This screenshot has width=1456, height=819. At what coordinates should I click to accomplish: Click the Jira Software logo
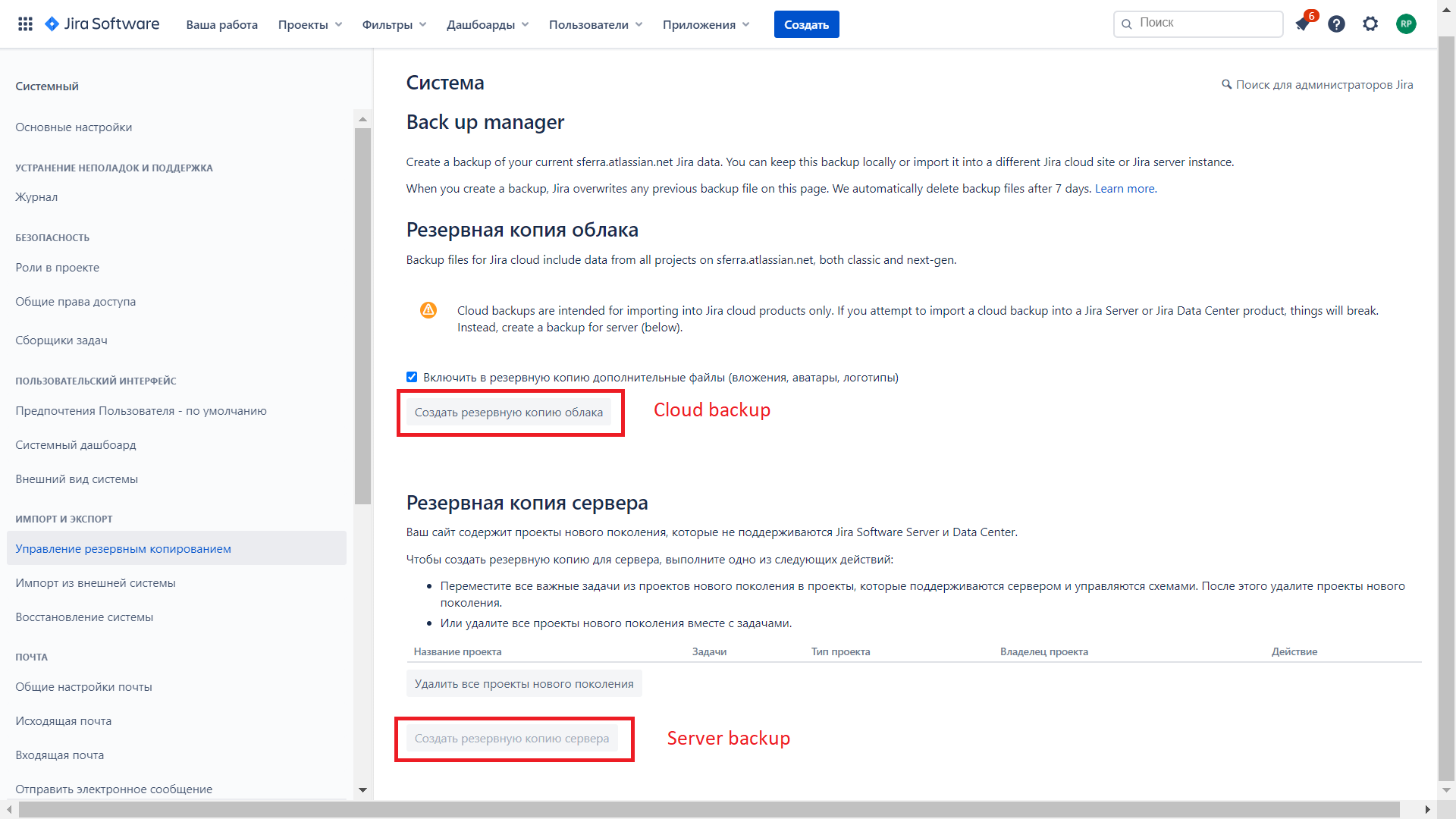[102, 24]
